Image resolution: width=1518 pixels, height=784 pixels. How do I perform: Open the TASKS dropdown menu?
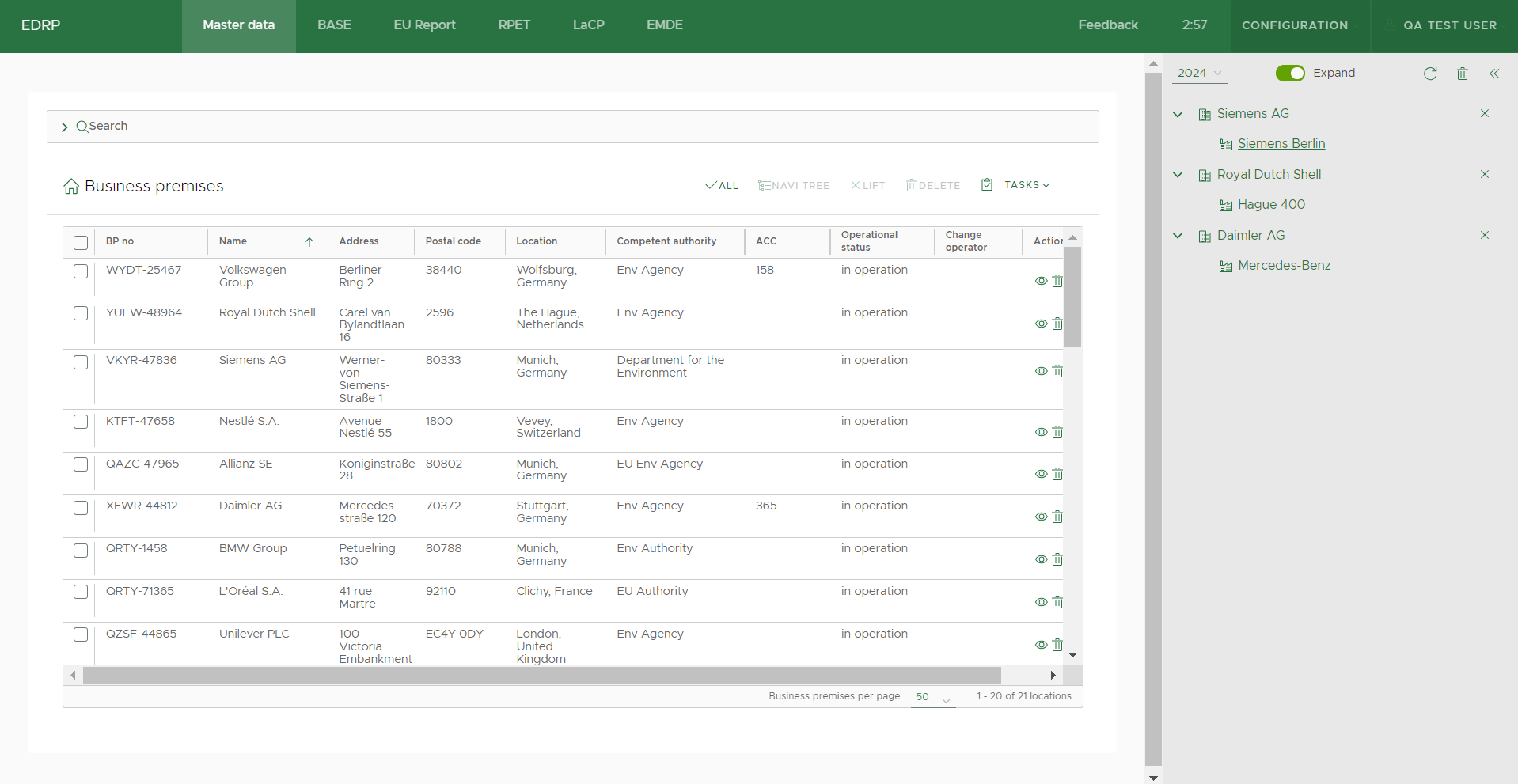1026,185
